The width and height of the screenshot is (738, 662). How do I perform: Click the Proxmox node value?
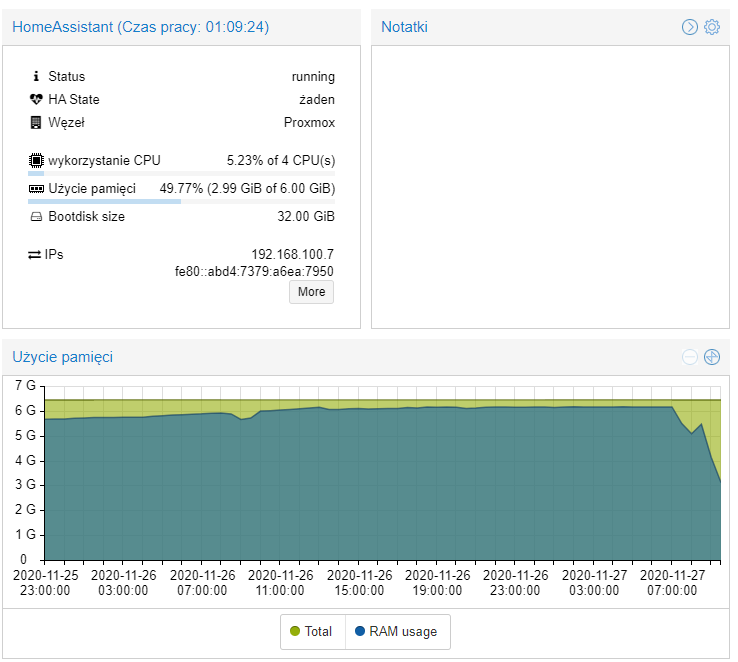[x=309, y=123]
